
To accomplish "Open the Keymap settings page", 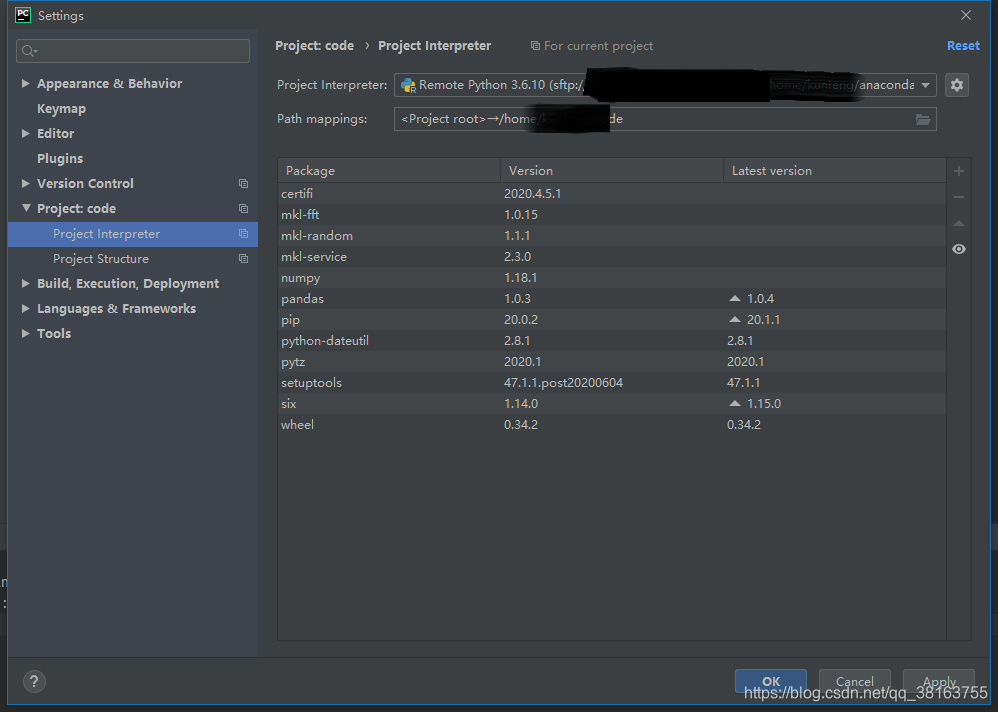I will 61,108.
